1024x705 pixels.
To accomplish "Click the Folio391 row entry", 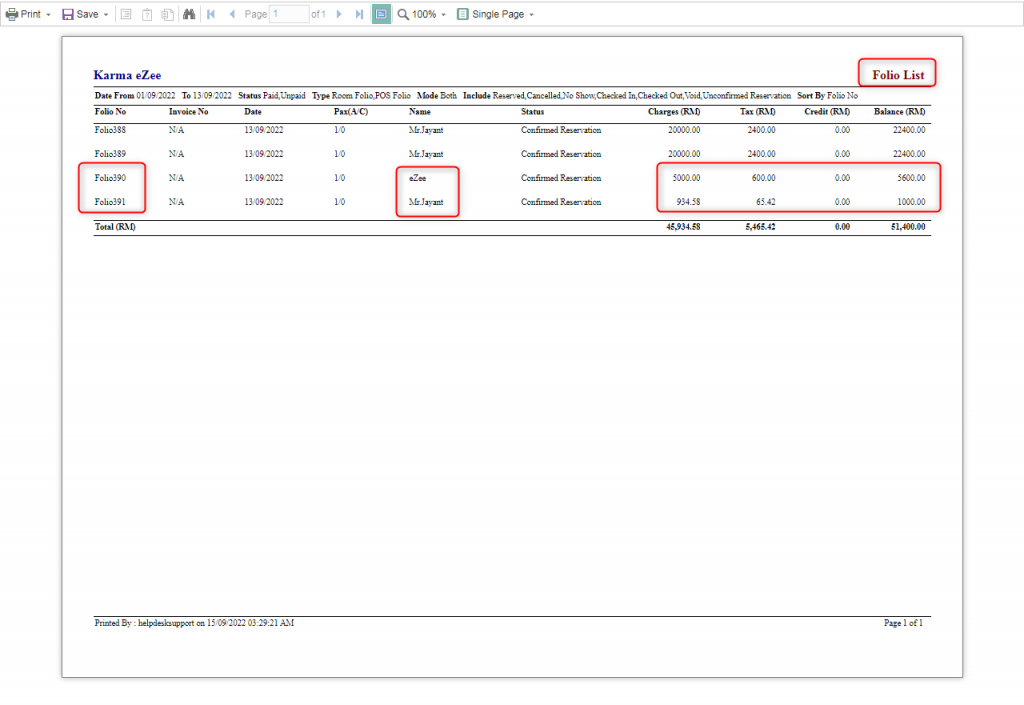I will (x=110, y=202).
